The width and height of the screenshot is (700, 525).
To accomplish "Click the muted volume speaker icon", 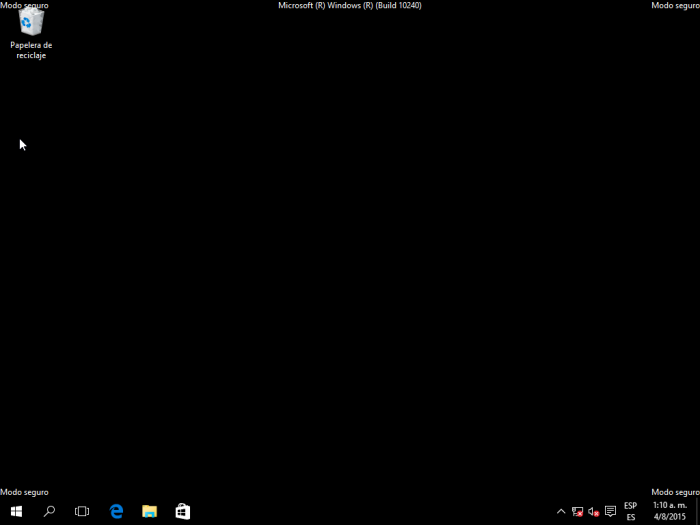I will 593,511.
